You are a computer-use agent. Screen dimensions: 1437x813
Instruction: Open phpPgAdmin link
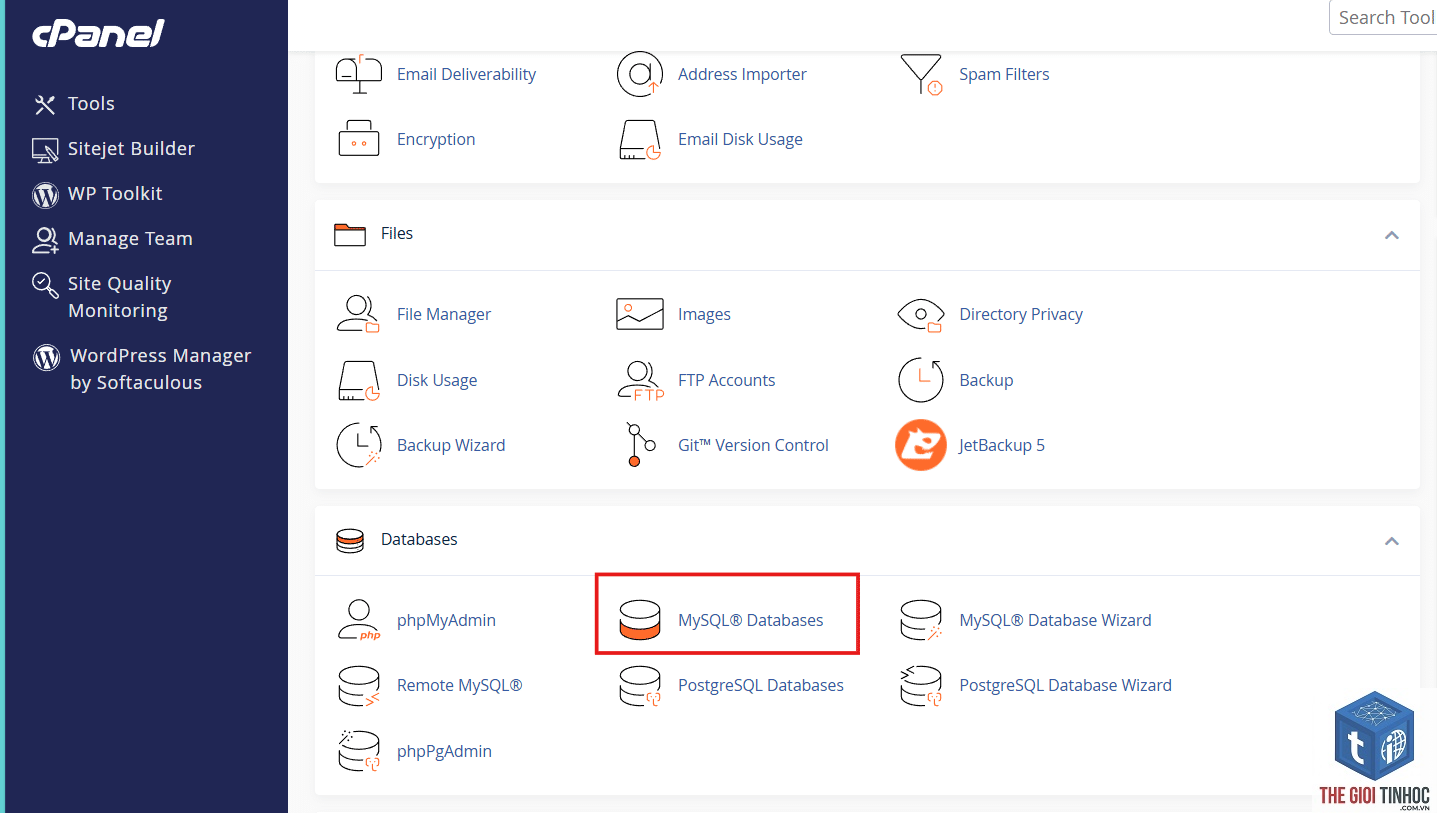(444, 751)
